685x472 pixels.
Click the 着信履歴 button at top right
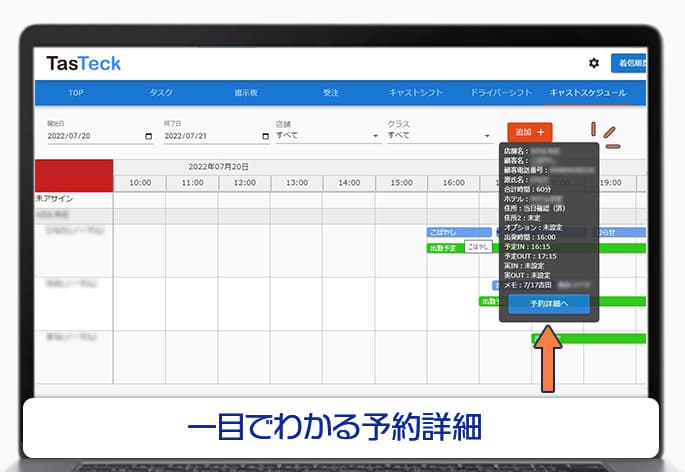[x=632, y=63]
